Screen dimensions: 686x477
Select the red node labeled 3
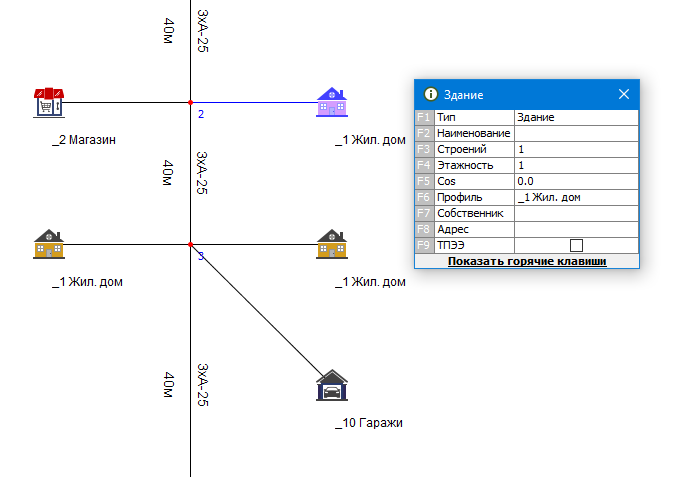click(190, 244)
